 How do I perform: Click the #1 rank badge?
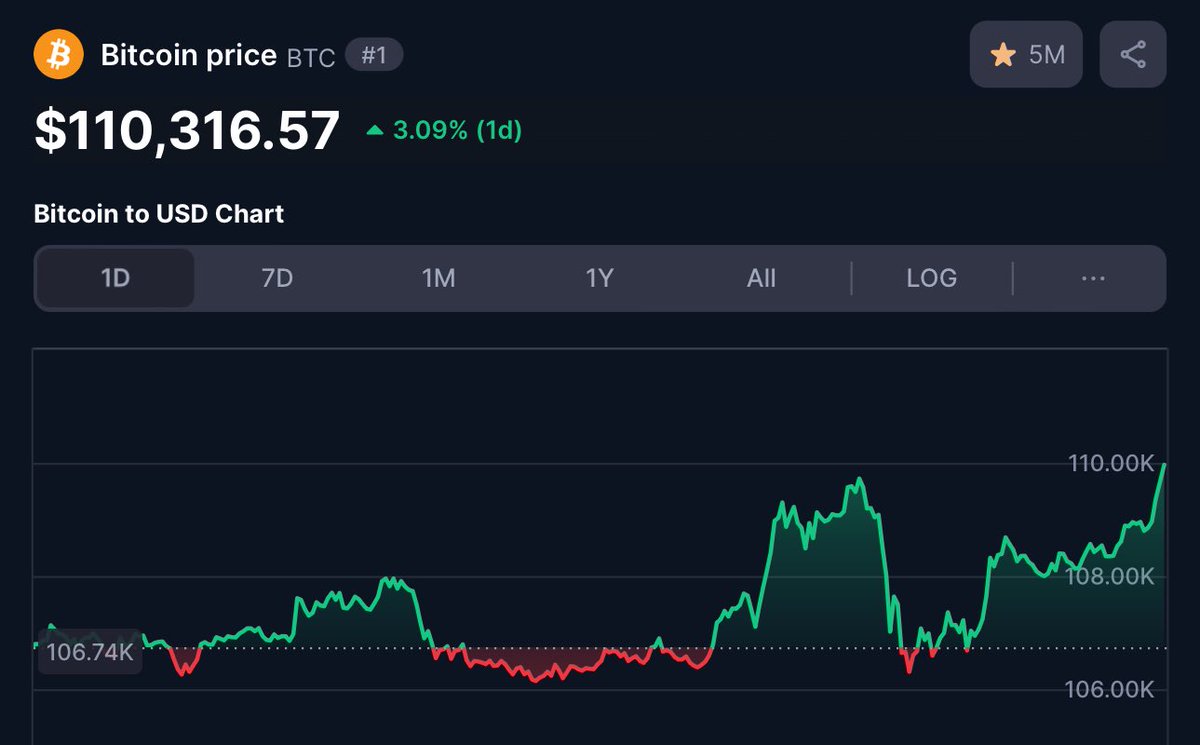pos(374,55)
